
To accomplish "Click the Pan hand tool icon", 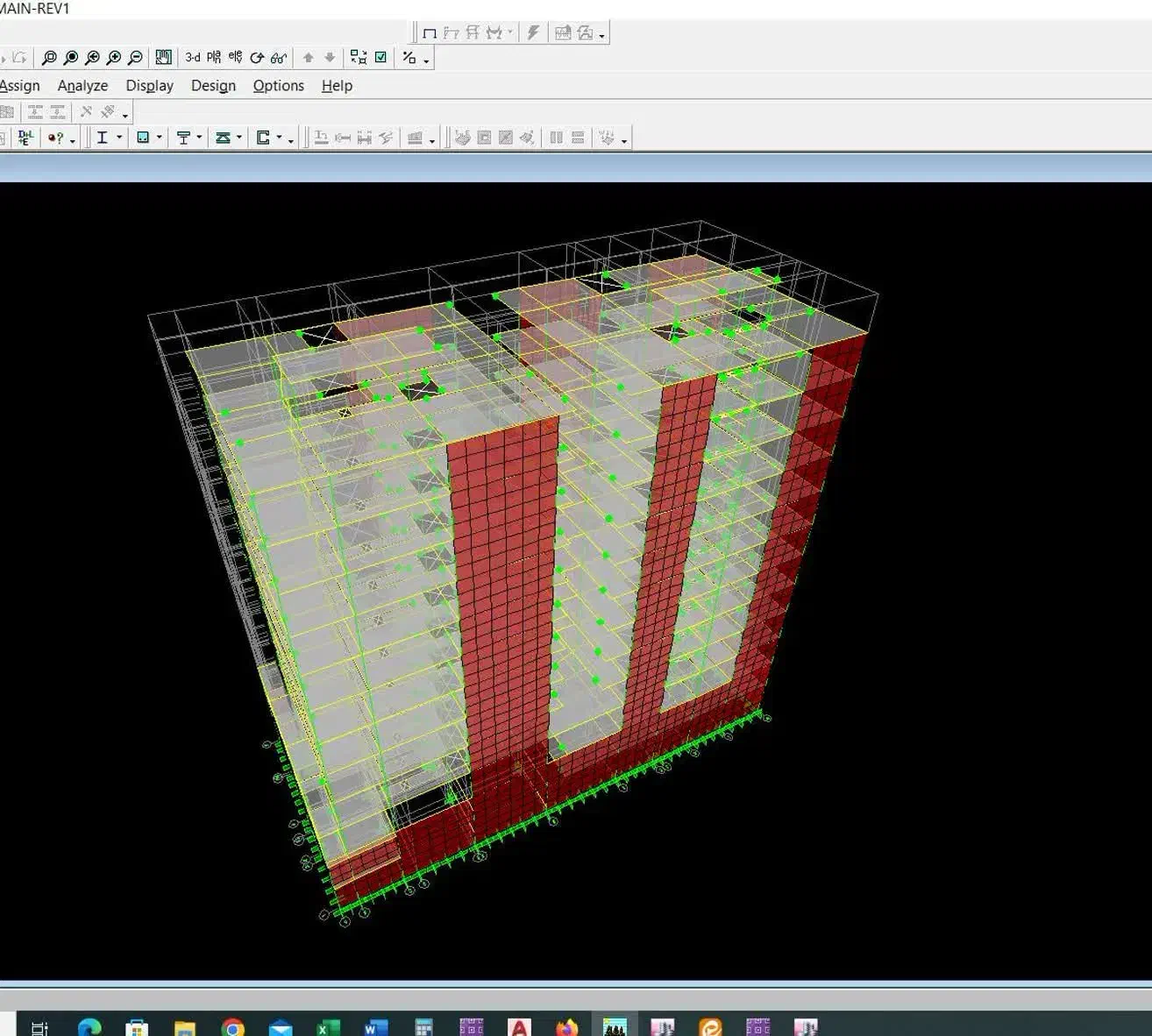I will [x=163, y=58].
